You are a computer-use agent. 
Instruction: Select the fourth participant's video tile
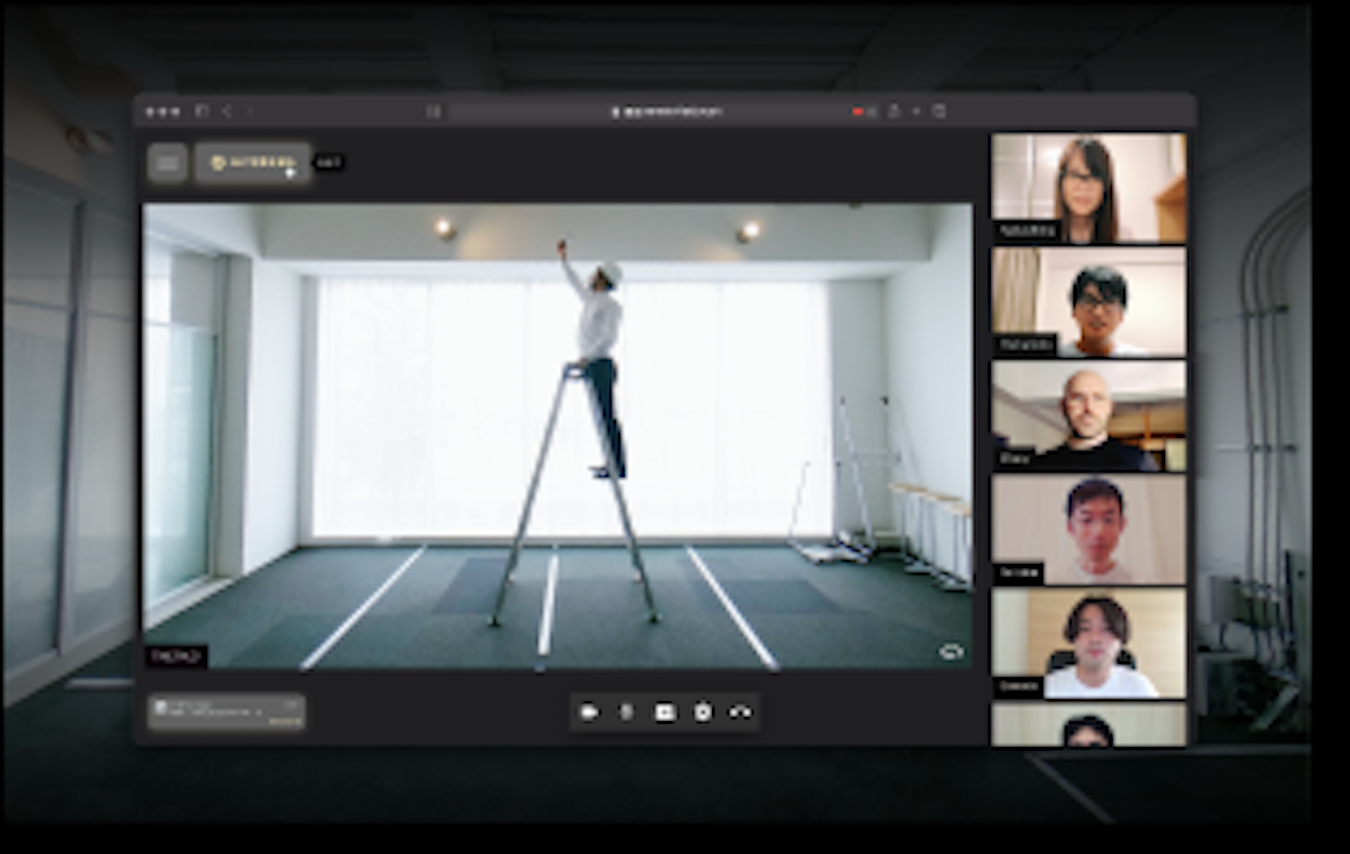1088,529
